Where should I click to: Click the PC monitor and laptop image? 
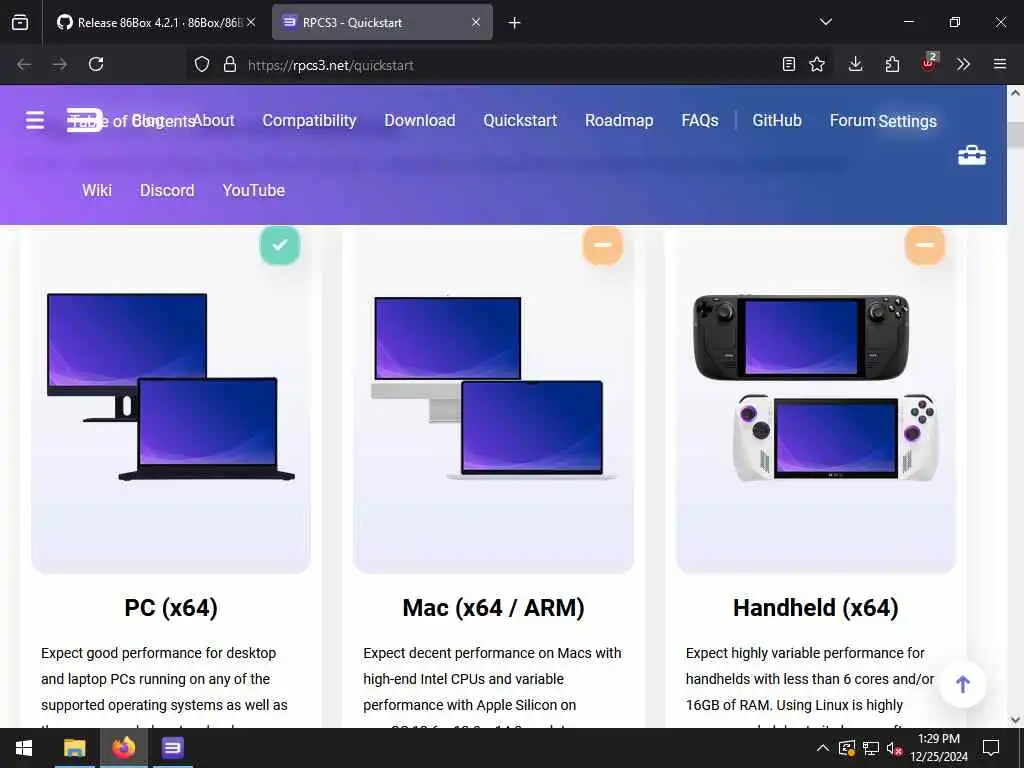tap(170, 387)
